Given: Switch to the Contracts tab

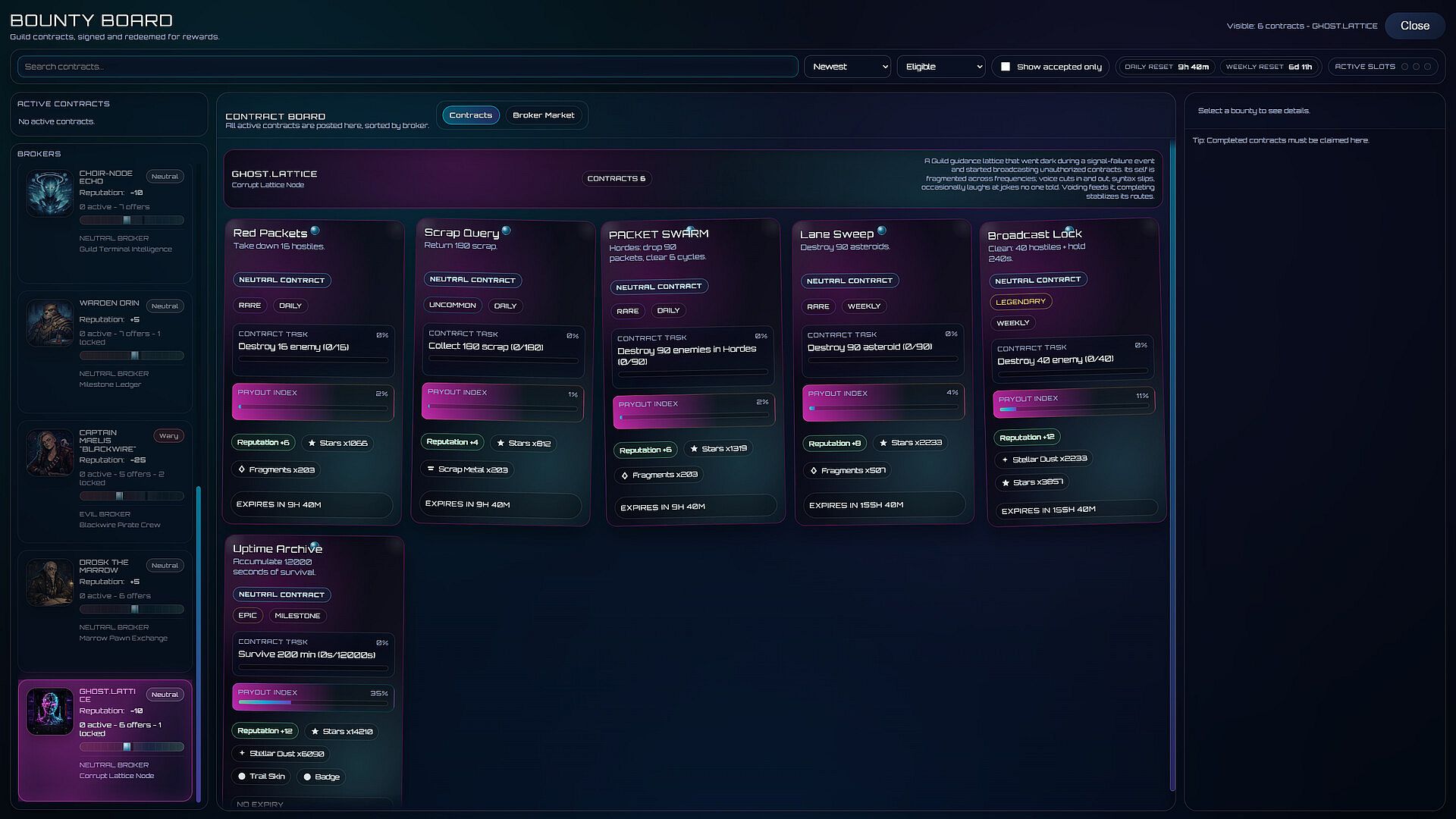Looking at the screenshot, I should point(471,115).
